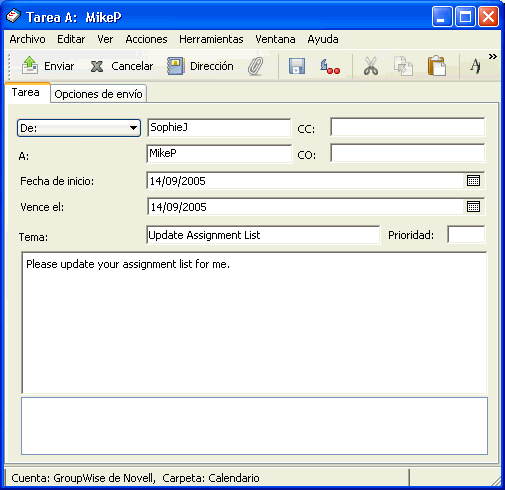Screen dimensions: 505x490
Task: Click the GroupWise task icon in title bar
Action: tap(14, 16)
